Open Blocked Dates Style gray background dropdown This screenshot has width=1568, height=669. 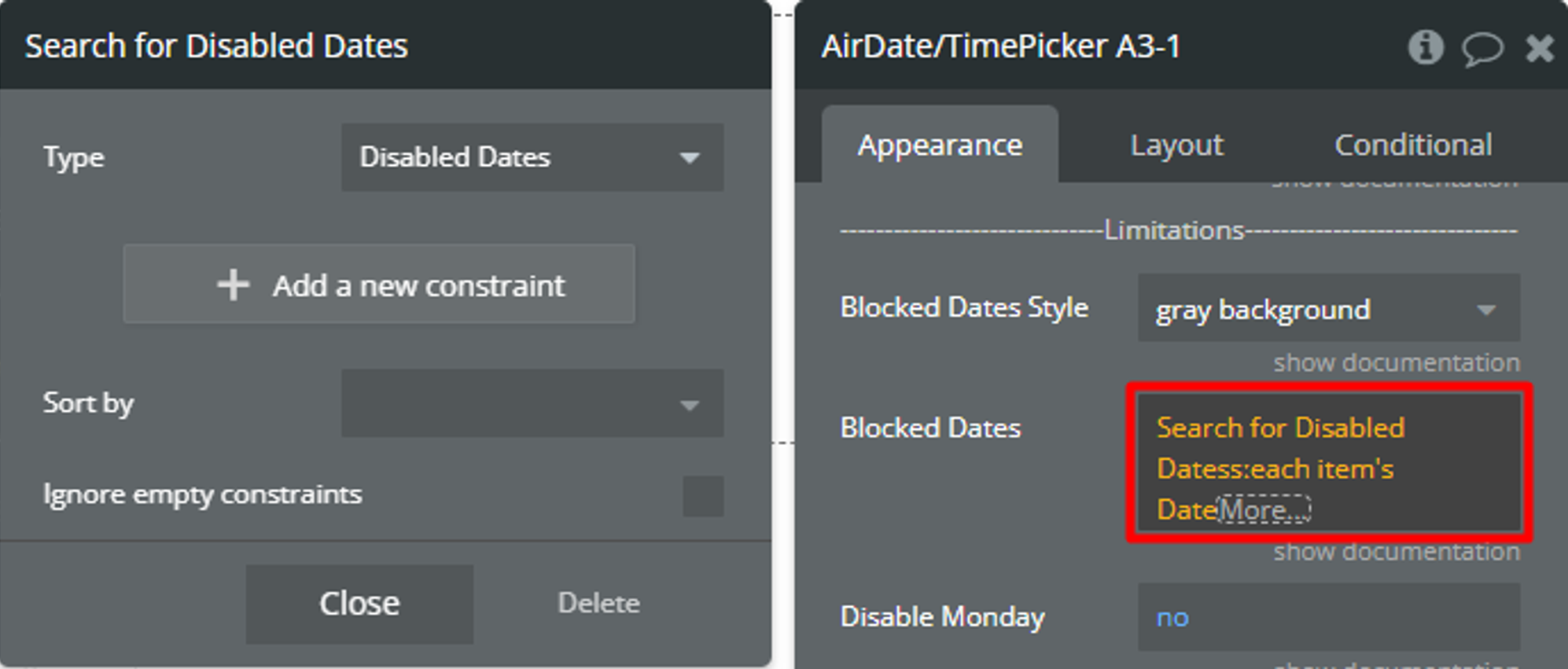coord(1328,308)
